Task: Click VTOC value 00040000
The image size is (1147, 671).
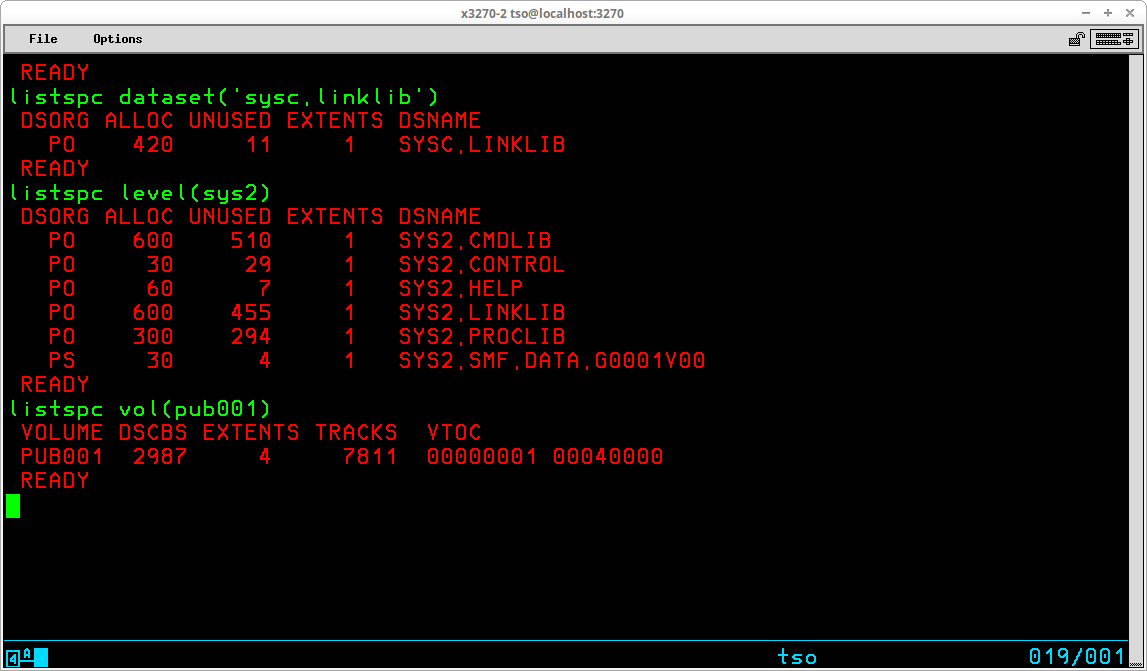Action: (x=608, y=457)
